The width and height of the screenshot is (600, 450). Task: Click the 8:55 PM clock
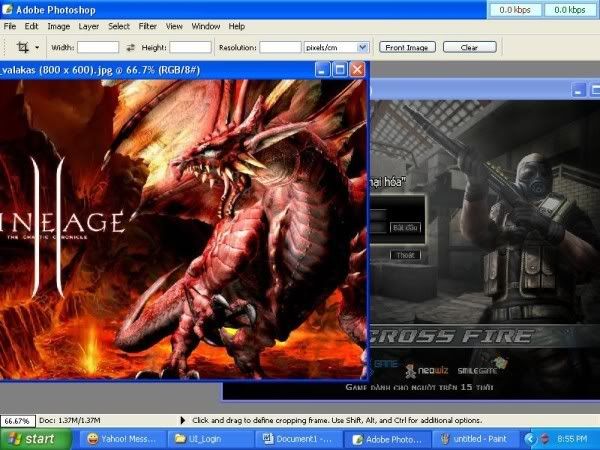point(572,439)
